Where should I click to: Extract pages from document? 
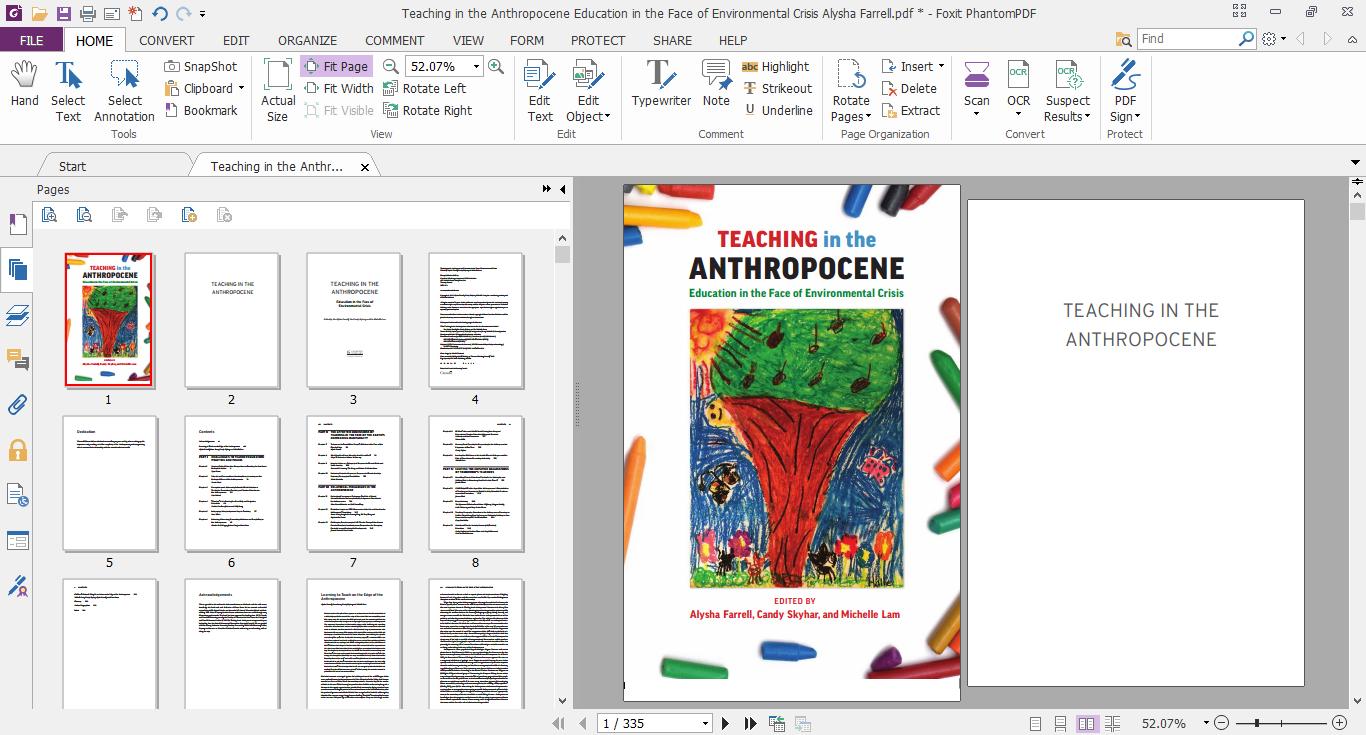[911, 110]
